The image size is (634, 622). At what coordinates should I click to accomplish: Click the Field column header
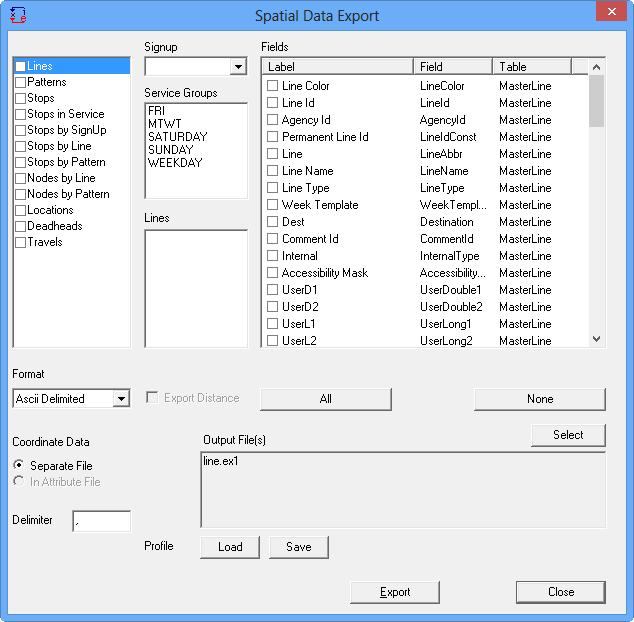point(453,67)
